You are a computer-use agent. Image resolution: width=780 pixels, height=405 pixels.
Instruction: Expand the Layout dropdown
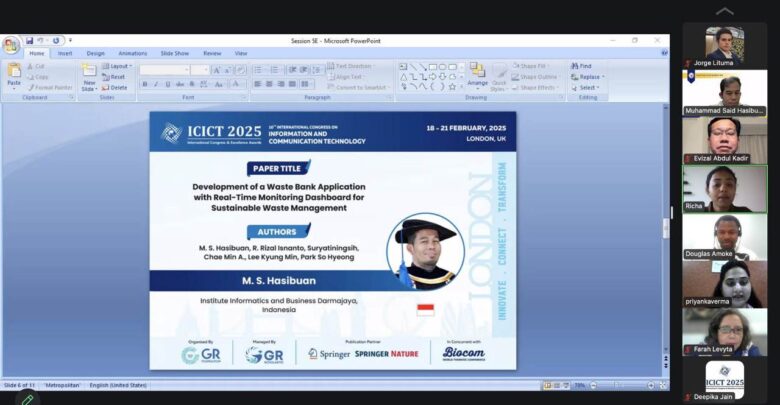(117, 66)
